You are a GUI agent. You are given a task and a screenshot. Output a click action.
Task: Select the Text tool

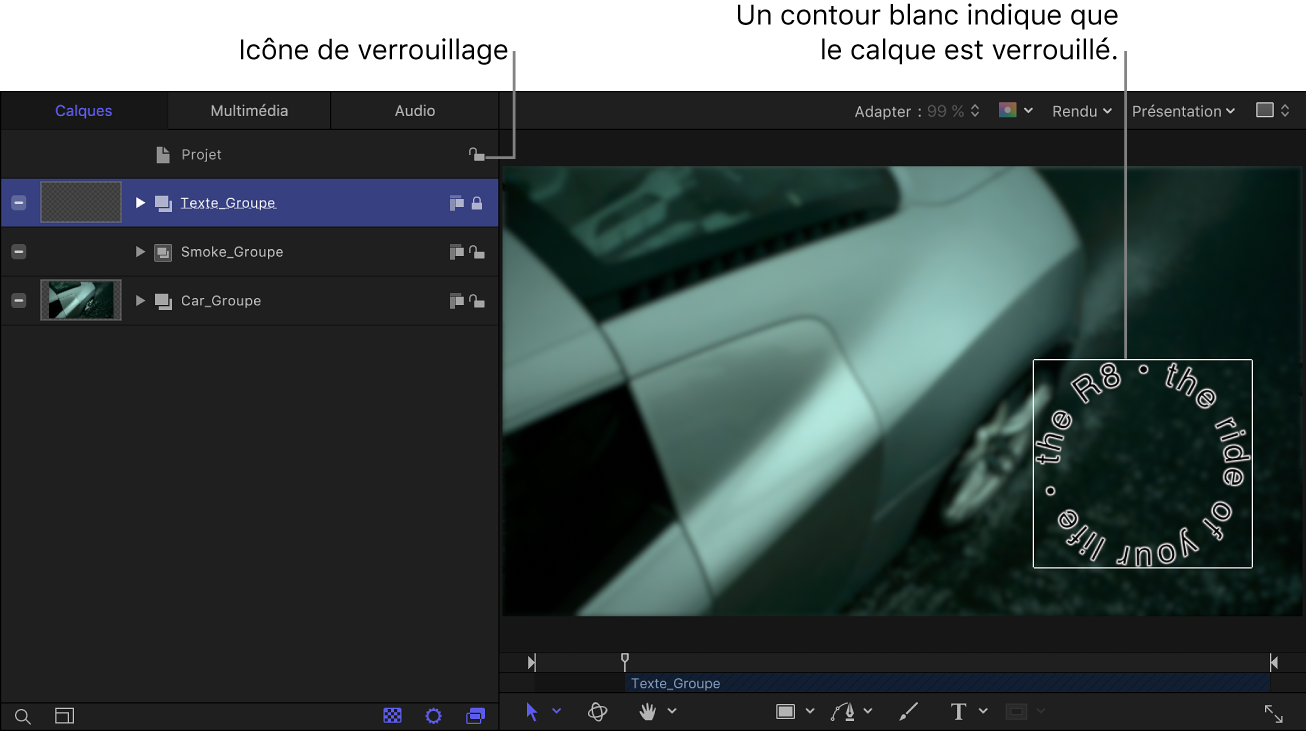958,712
